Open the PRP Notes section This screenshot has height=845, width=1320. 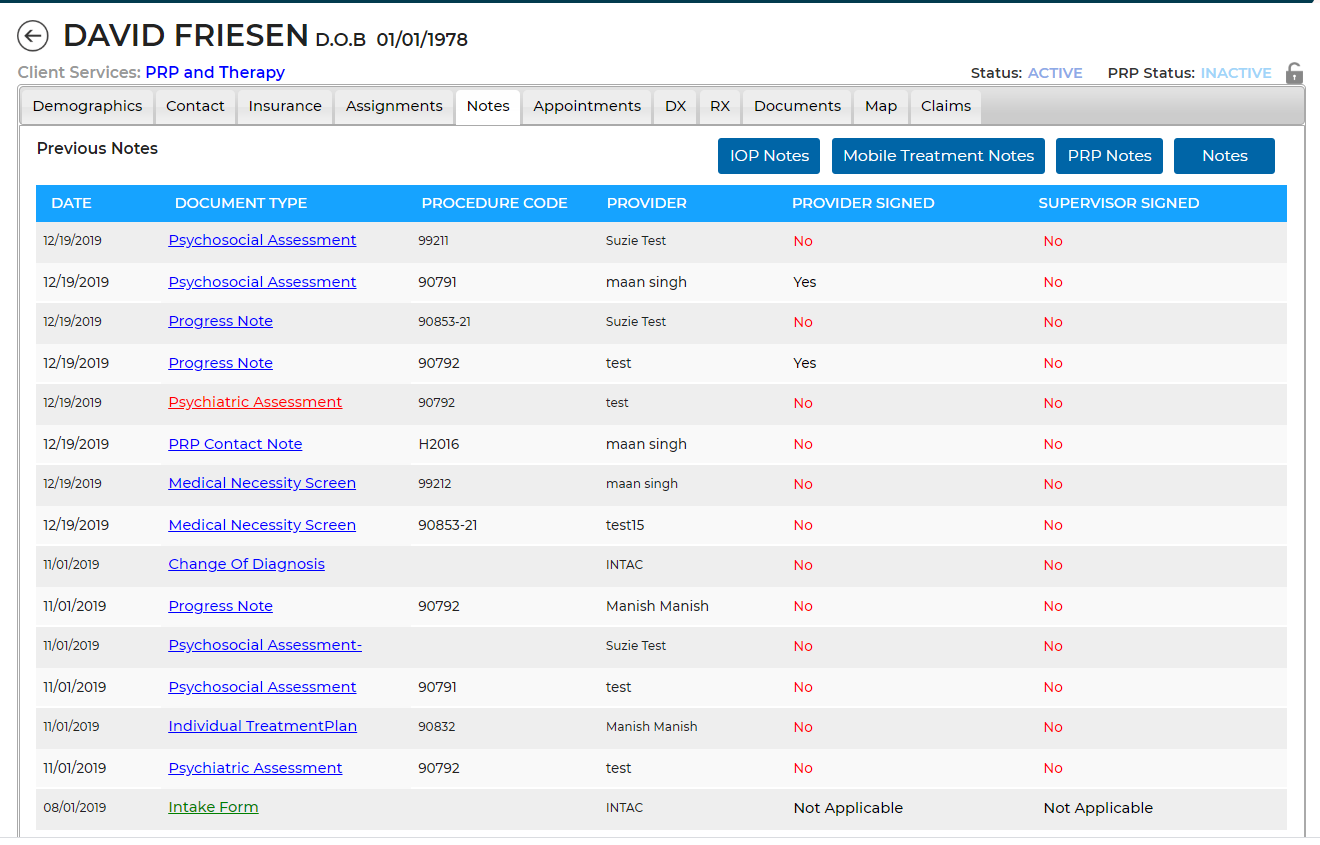click(x=1109, y=156)
